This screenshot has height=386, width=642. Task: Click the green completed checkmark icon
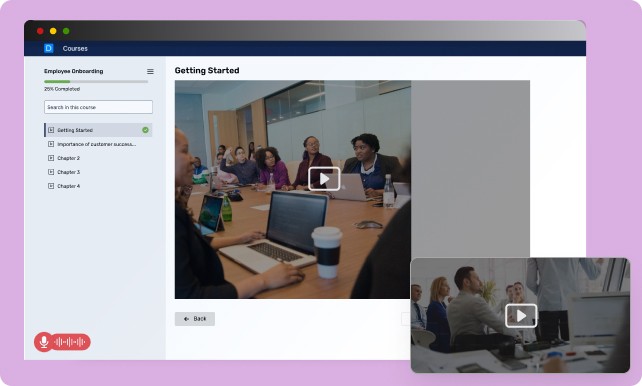[145, 130]
